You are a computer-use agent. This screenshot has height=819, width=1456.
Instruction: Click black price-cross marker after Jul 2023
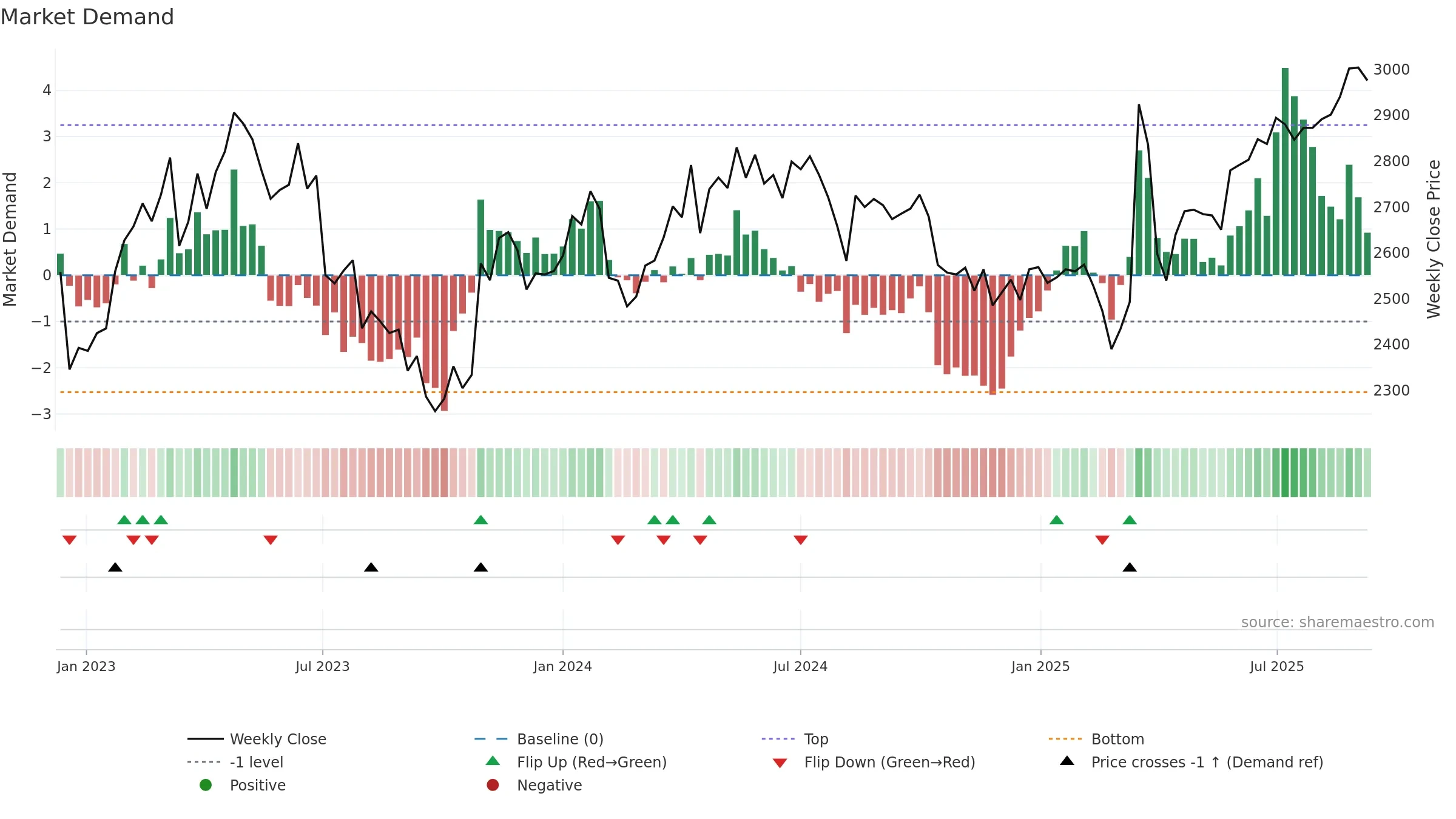pos(371,567)
